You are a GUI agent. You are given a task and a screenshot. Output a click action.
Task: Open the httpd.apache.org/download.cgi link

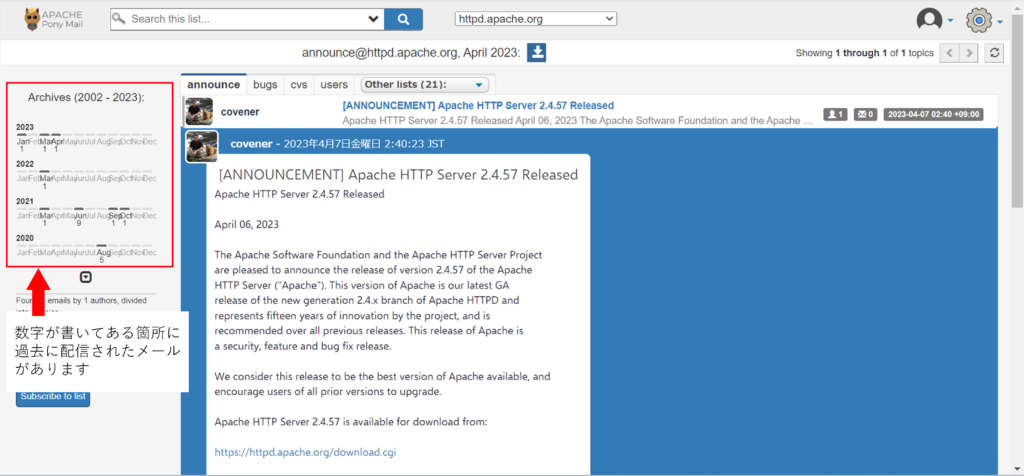[x=305, y=452]
